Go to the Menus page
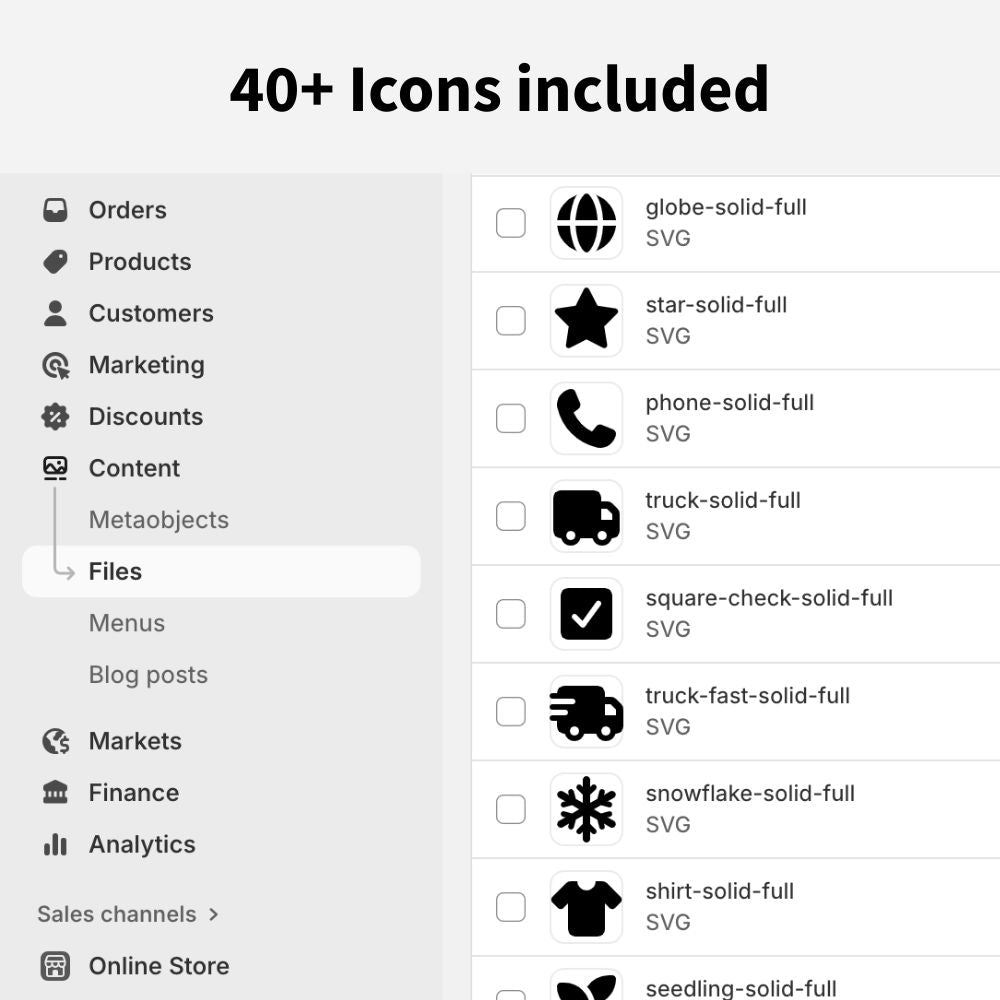The height and width of the screenshot is (1000, 1000). point(127,623)
